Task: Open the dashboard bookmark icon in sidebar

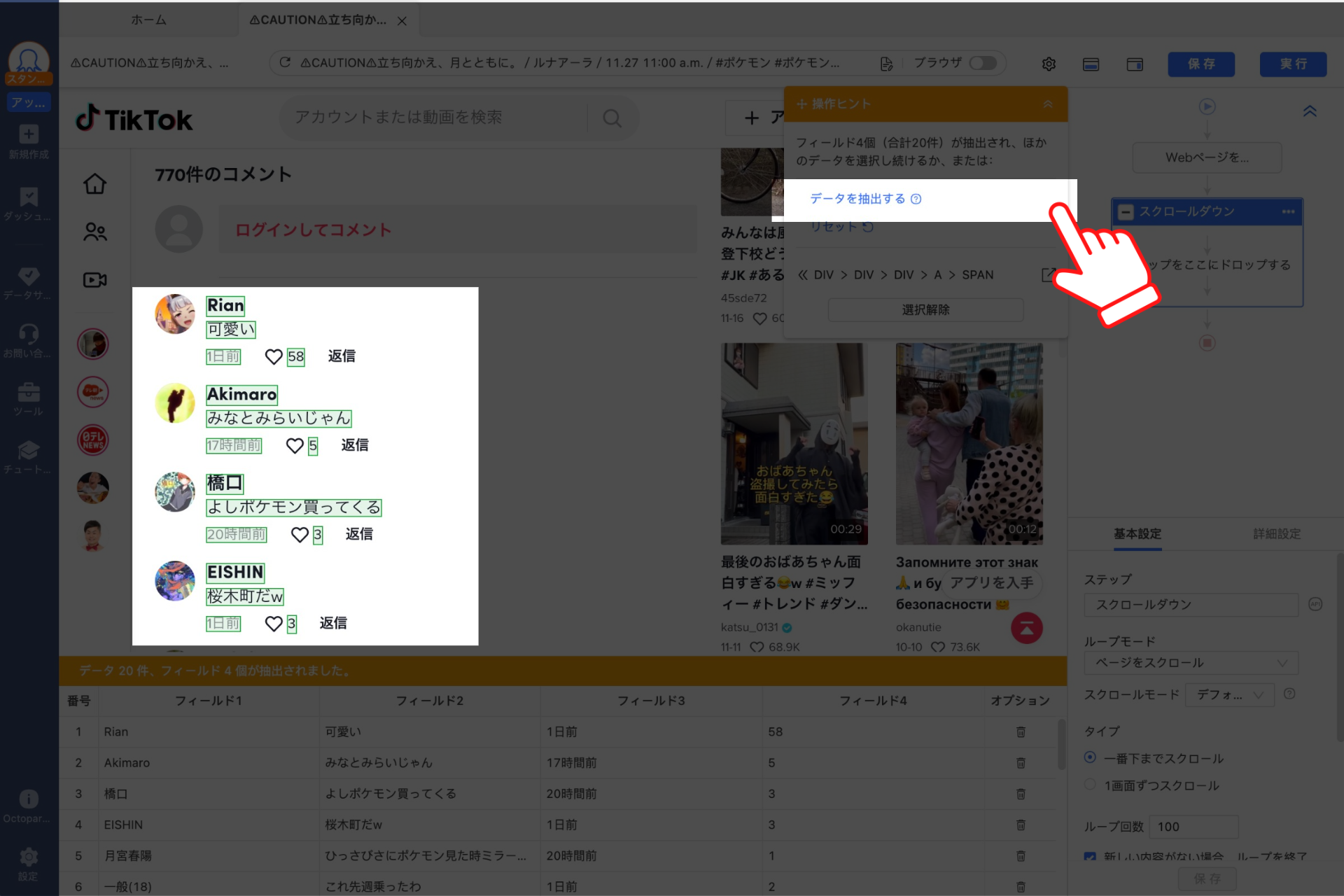Action: pyautogui.click(x=29, y=197)
